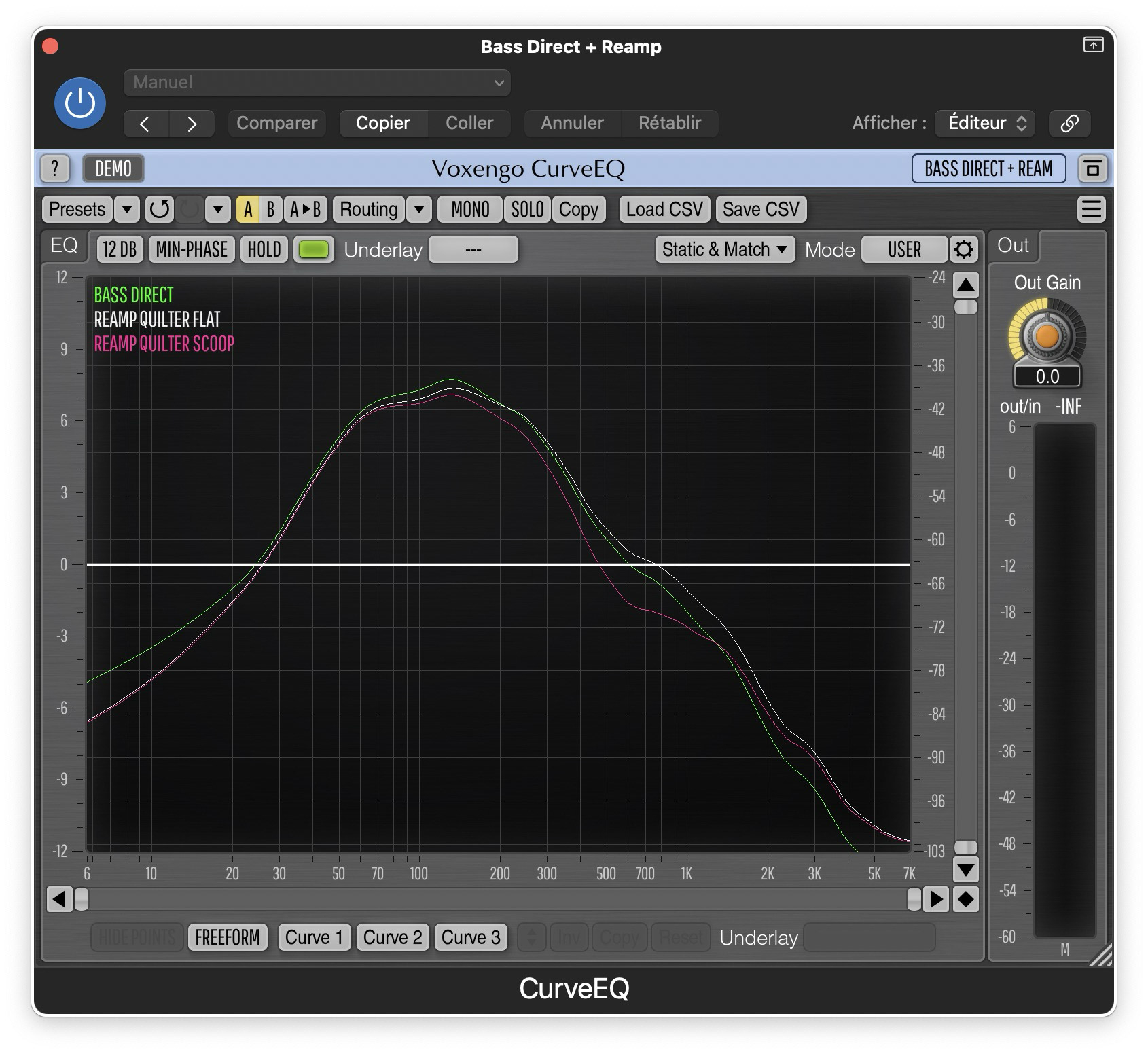This screenshot has width=1148, height=1054.
Task: Click the window-mode square icon beside instance name
Action: pos(1092,168)
